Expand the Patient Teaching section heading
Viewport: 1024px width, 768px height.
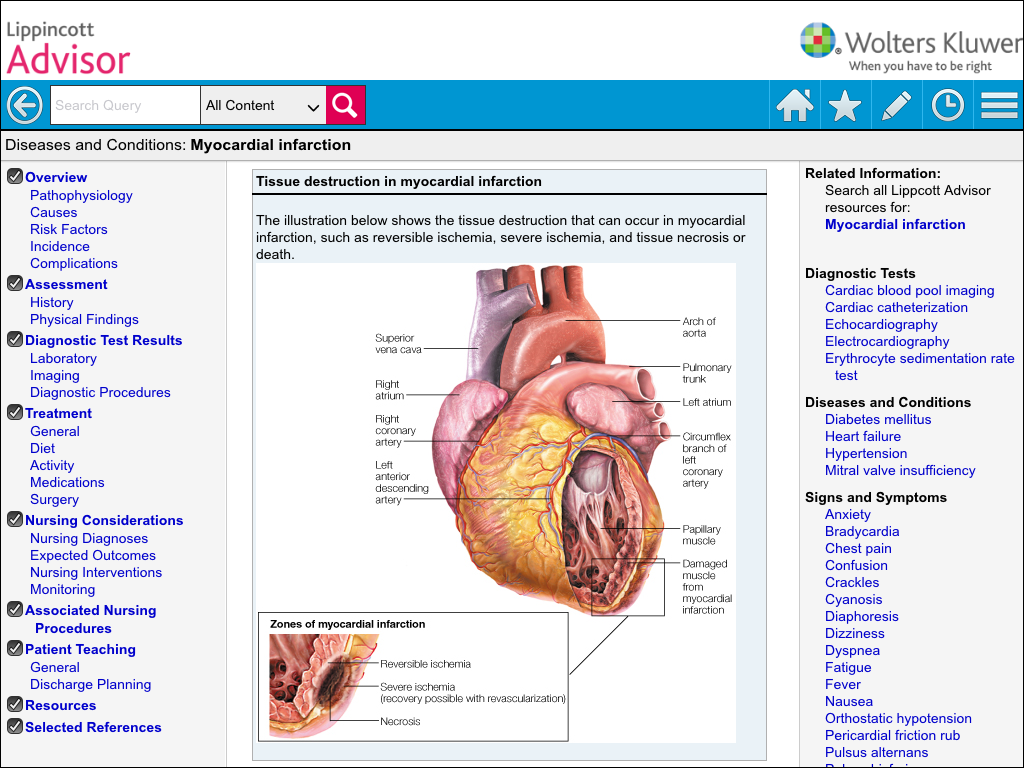point(80,649)
